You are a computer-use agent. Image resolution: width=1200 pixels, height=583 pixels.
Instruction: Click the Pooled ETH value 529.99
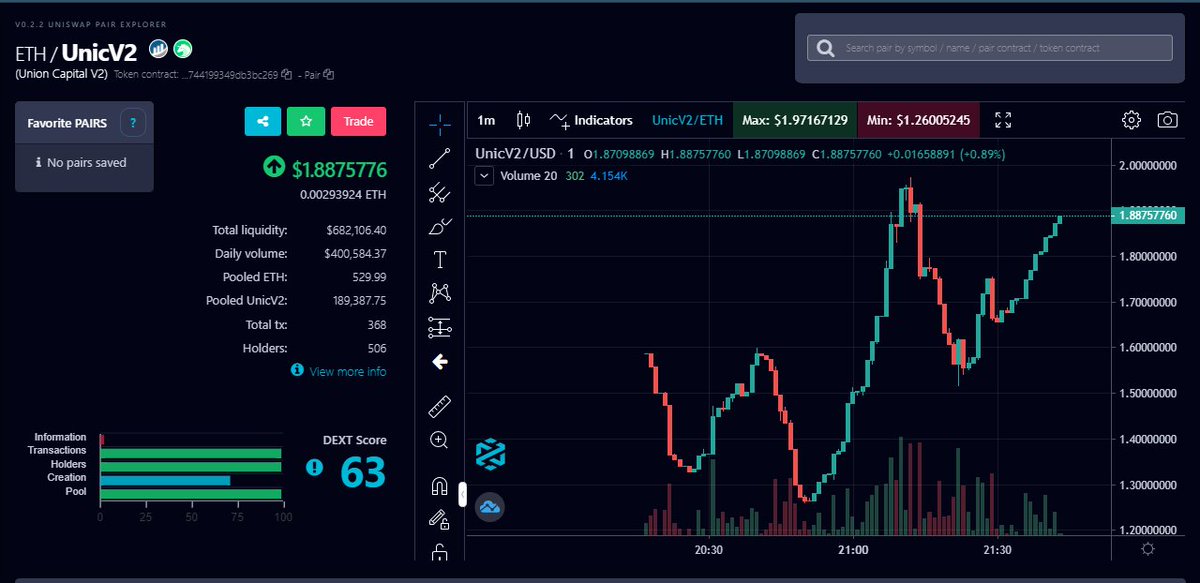(x=370, y=277)
